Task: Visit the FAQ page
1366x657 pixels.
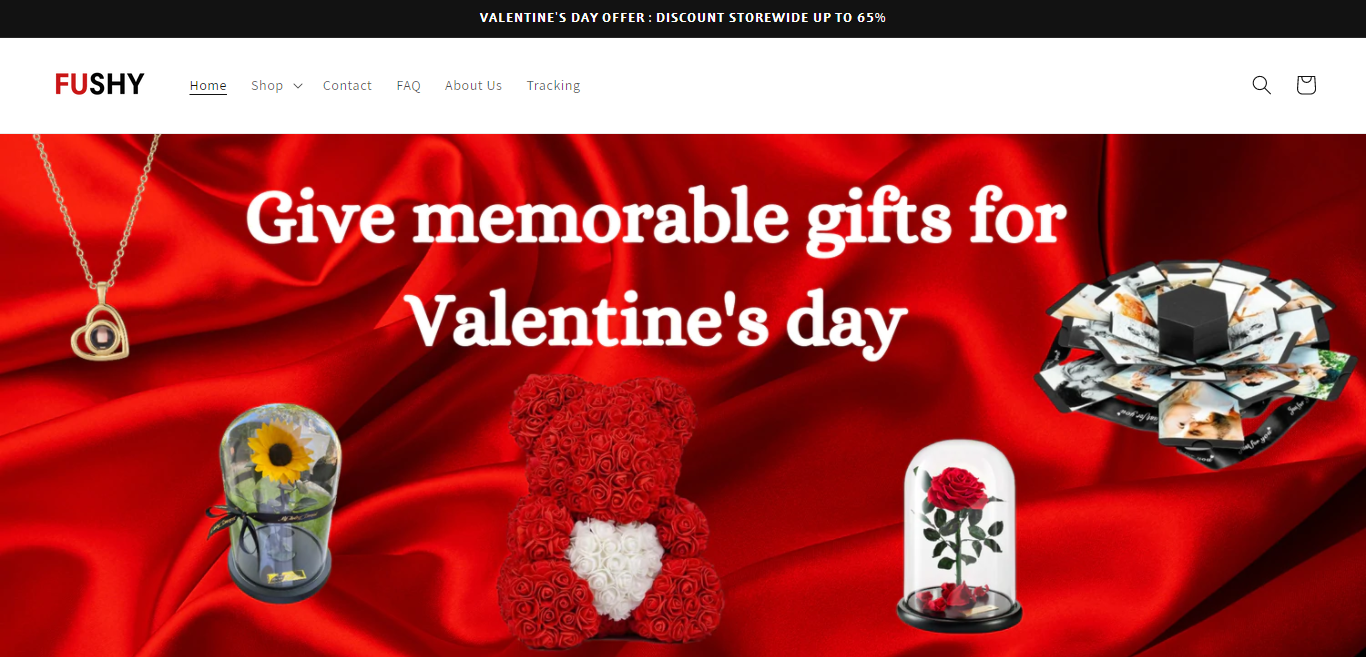Action: pyautogui.click(x=408, y=86)
